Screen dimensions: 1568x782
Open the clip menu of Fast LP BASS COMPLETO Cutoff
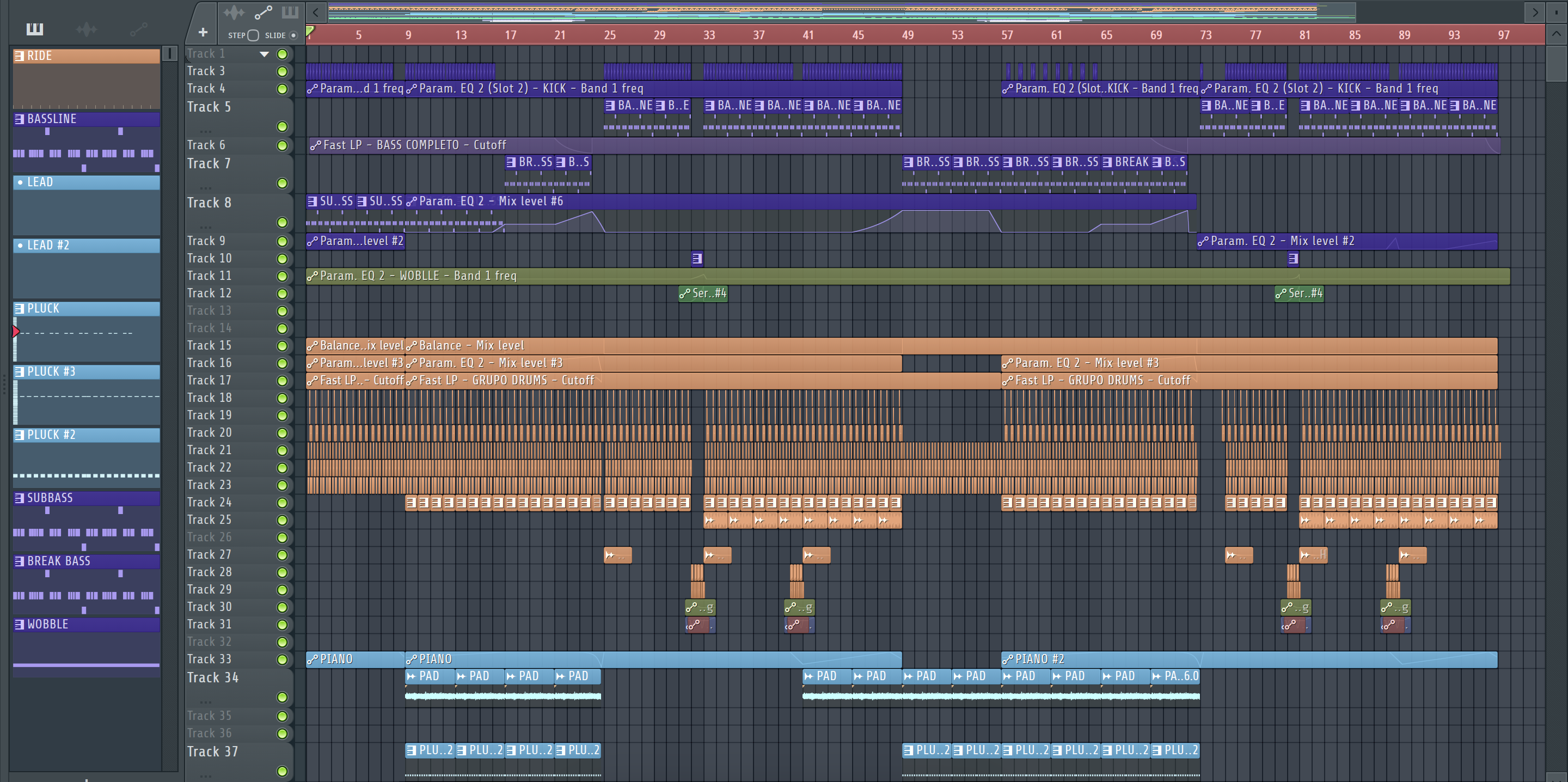coord(315,145)
